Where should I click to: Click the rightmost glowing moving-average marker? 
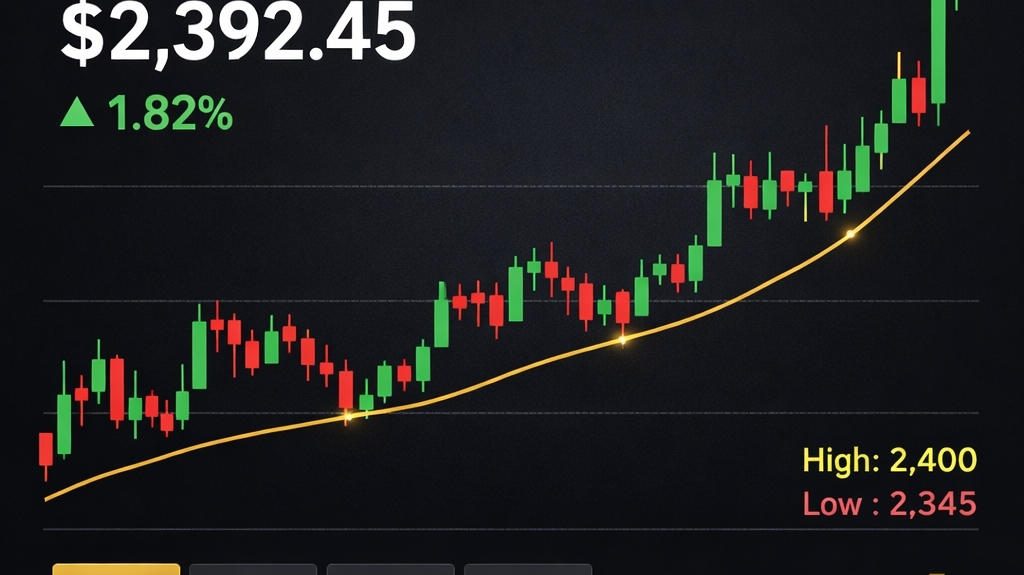[x=850, y=234]
